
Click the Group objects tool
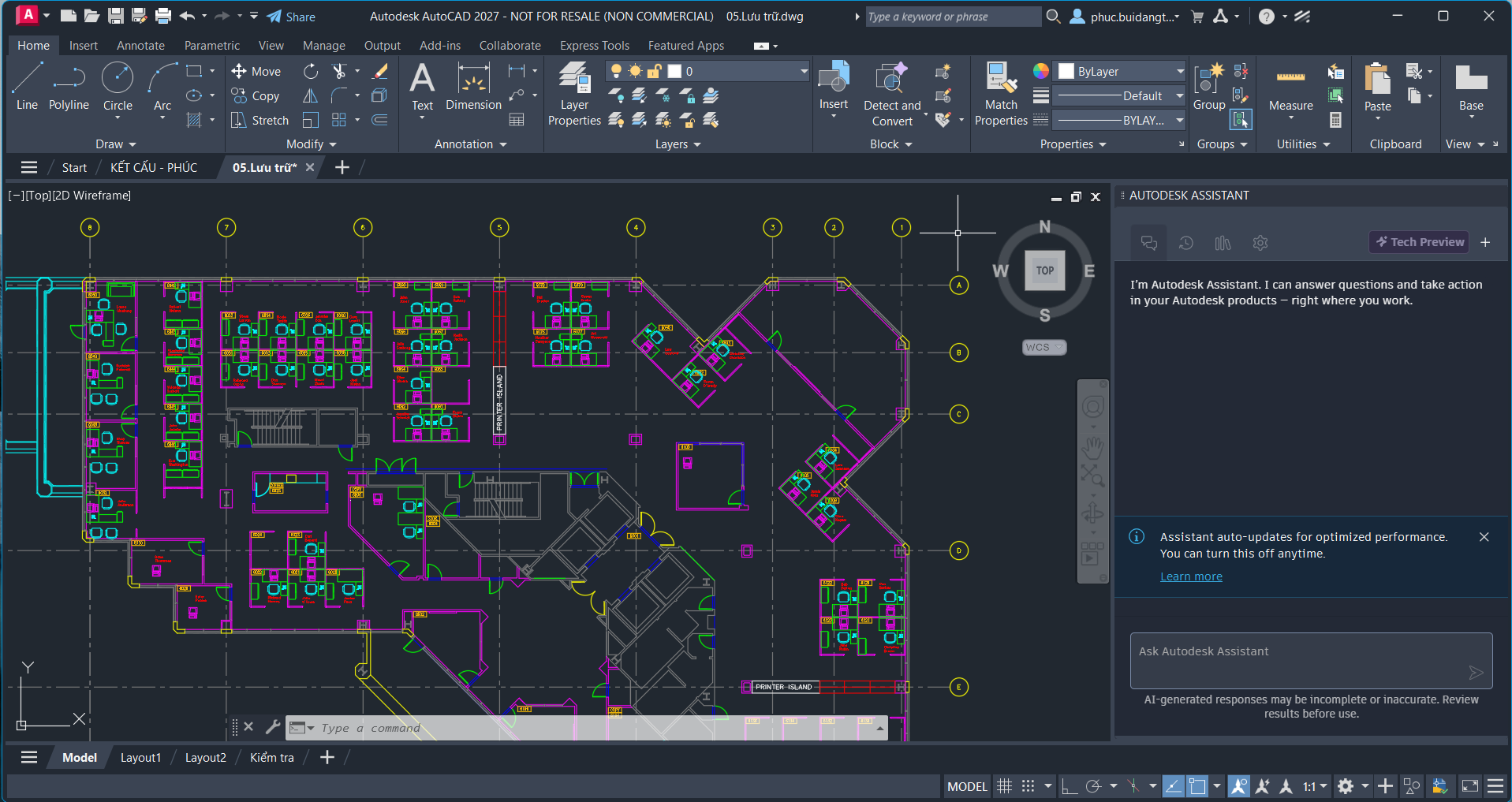pyautogui.click(x=1209, y=87)
